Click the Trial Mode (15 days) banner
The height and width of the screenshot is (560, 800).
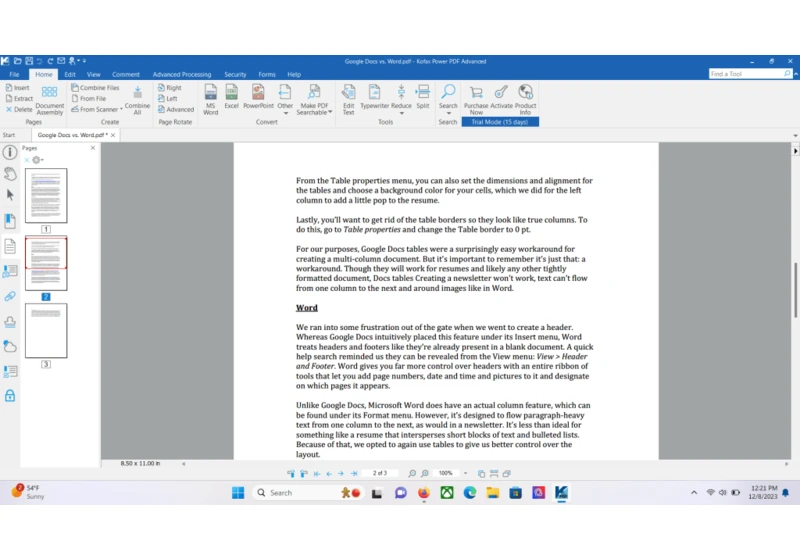click(x=500, y=122)
